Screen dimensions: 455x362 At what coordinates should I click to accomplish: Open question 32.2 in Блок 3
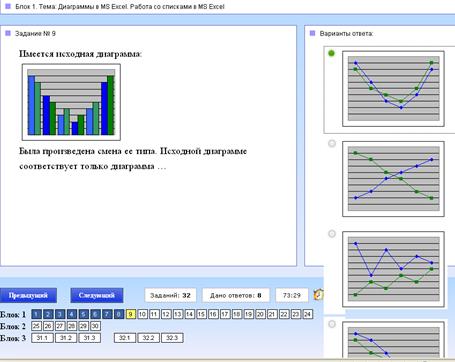148,338
